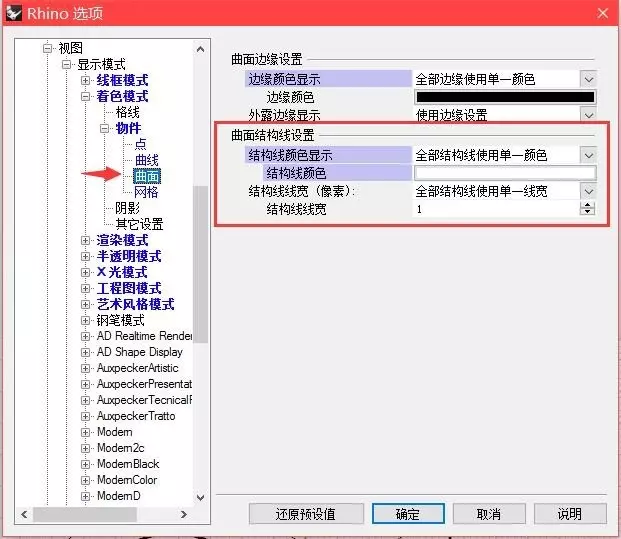Select the 艺术风格模式 display mode
Image resolution: width=621 pixels, height=539 pixels.
coord(135,304)
